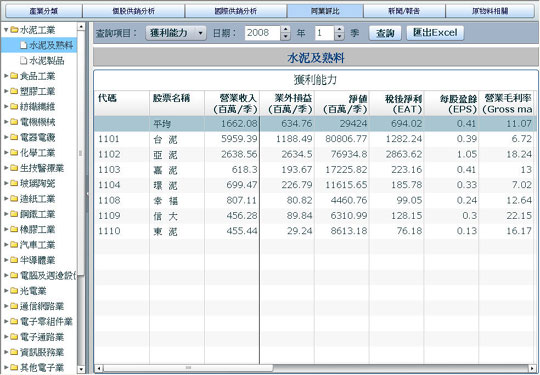Select the 電子通路業 tree item
The width and height of the screenshot is (540, 375).
[42, 337]
